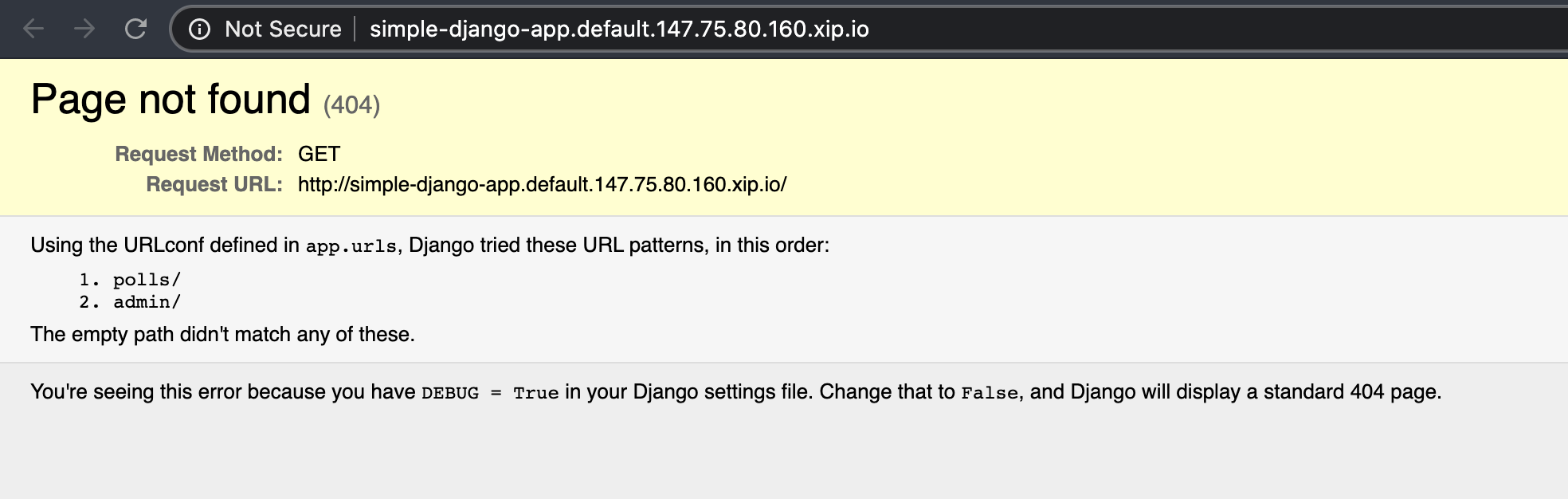Click the False code text
Image resolution: width=1568 pixels, height=499 pixels.
click(990, 393)
